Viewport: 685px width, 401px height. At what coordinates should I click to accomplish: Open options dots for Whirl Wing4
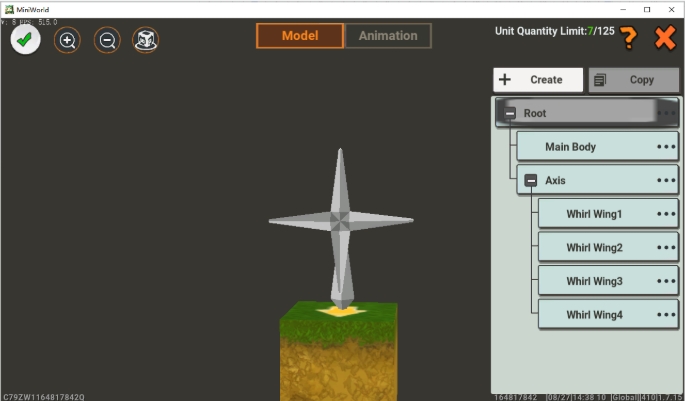coord(666,315)
